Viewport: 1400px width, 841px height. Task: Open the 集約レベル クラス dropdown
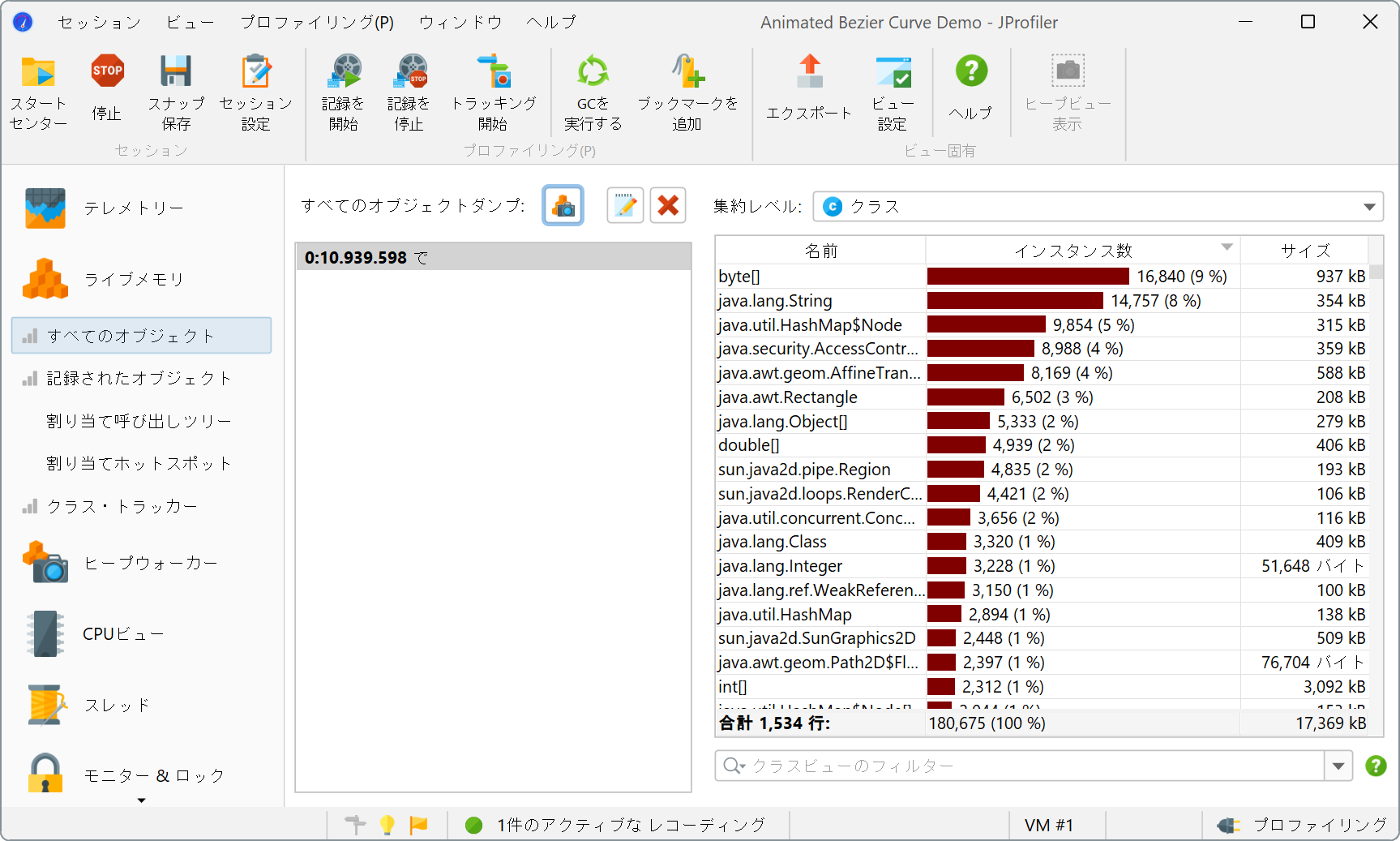click(x=1098, y=207)
